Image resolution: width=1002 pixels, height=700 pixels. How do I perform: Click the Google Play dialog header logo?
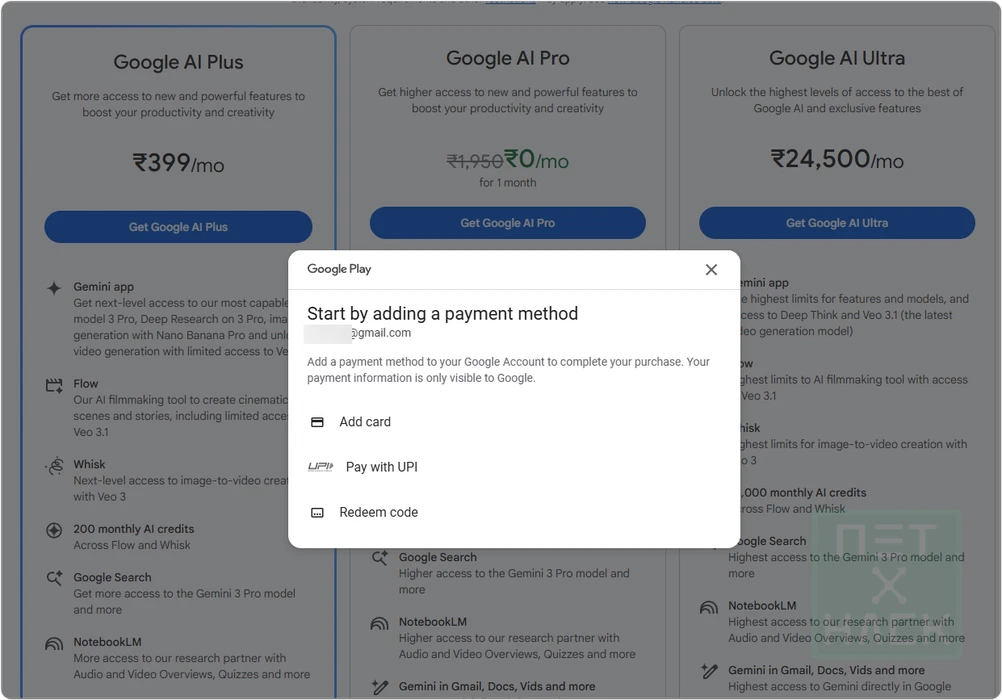click(x=339, y=269)
